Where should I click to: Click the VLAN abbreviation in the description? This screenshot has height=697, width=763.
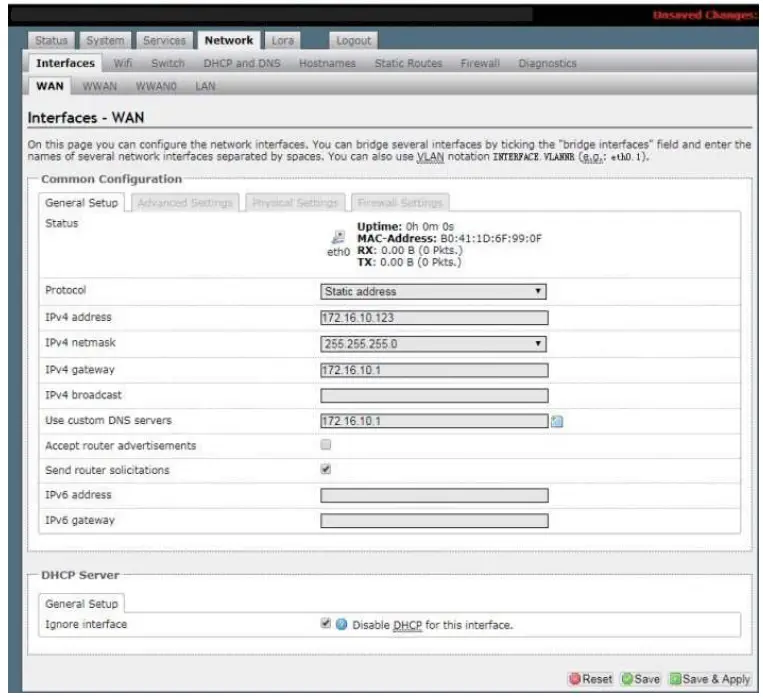[x=430, y=157]
